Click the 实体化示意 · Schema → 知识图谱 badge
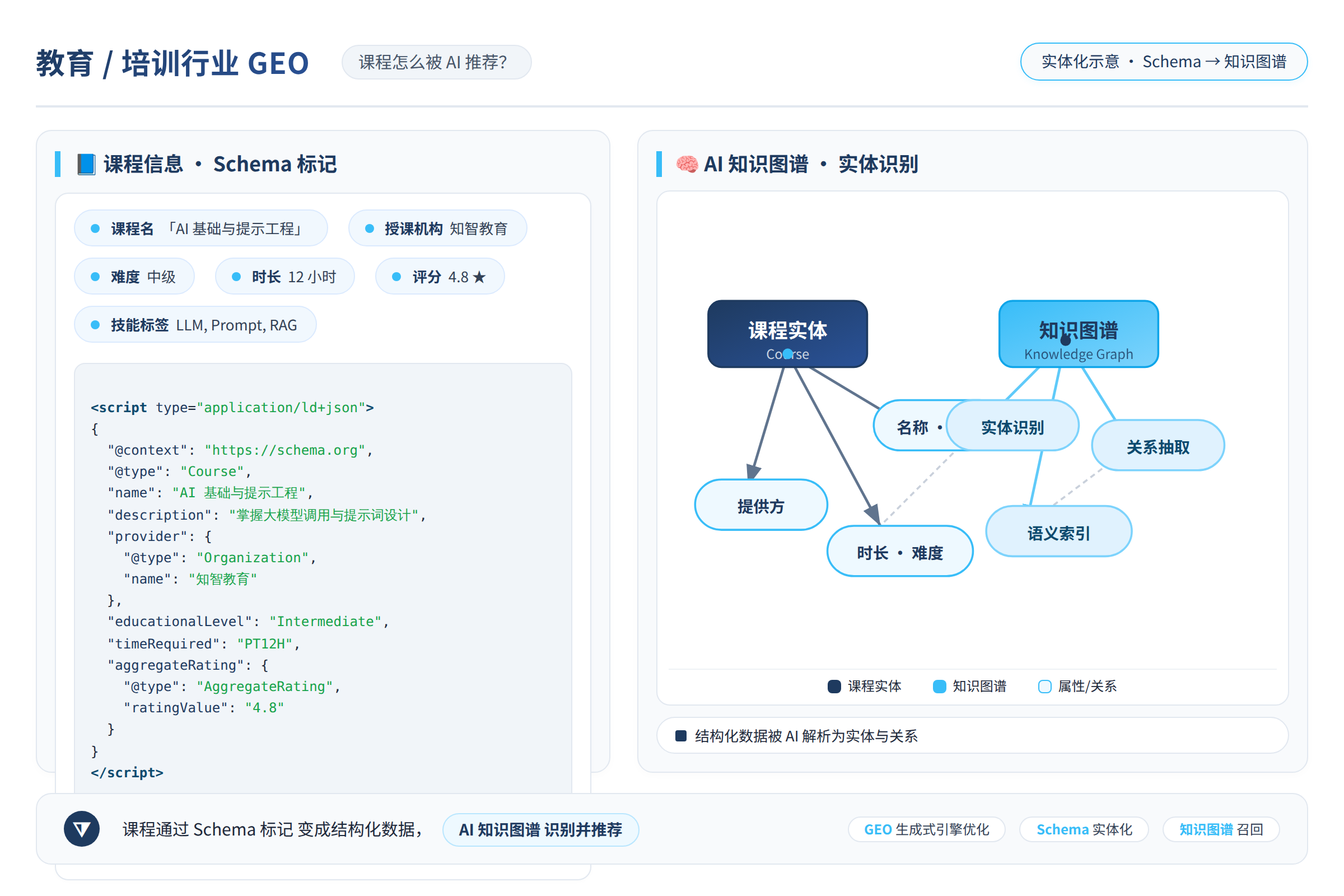1344x896 pixels. tap(1164, 62)
